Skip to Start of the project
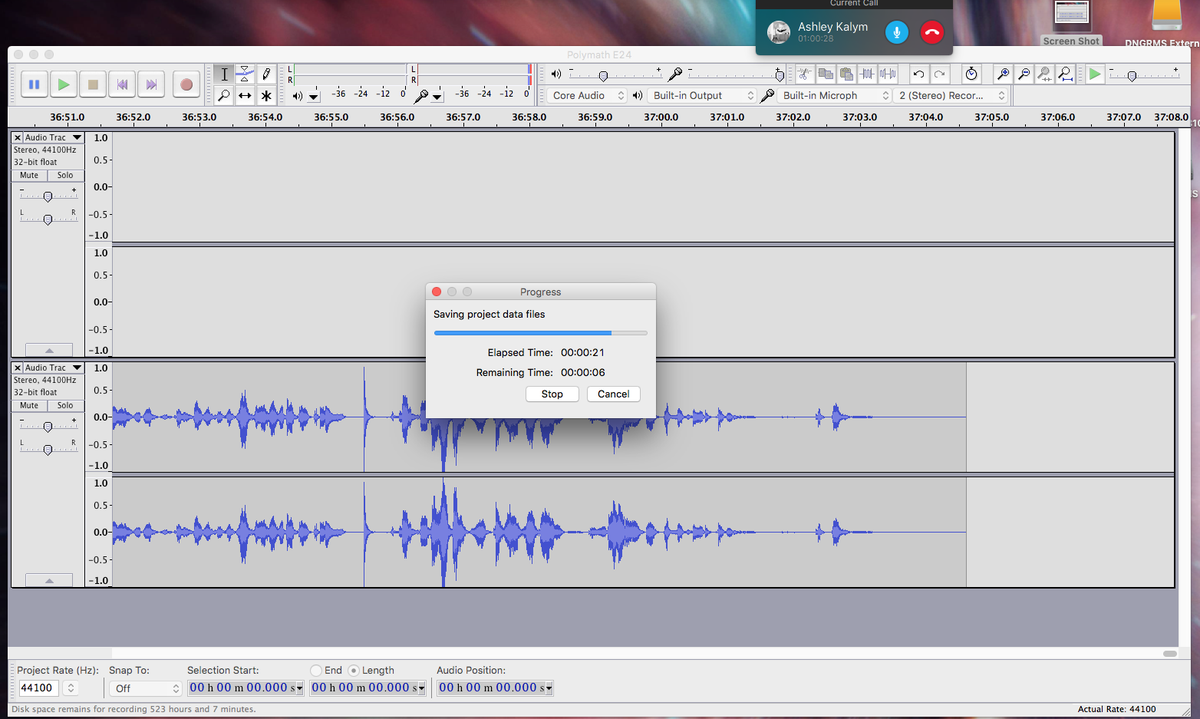This screenshot has width=1200, height=719. click(123, 85)
